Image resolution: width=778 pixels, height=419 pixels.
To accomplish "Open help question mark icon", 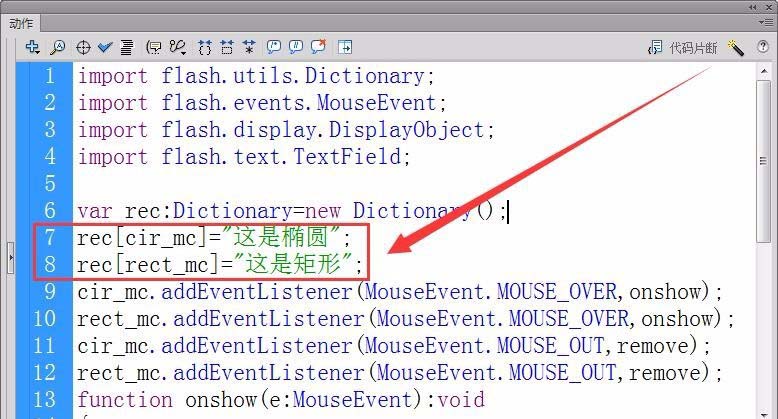I will (x=763, y=47).
